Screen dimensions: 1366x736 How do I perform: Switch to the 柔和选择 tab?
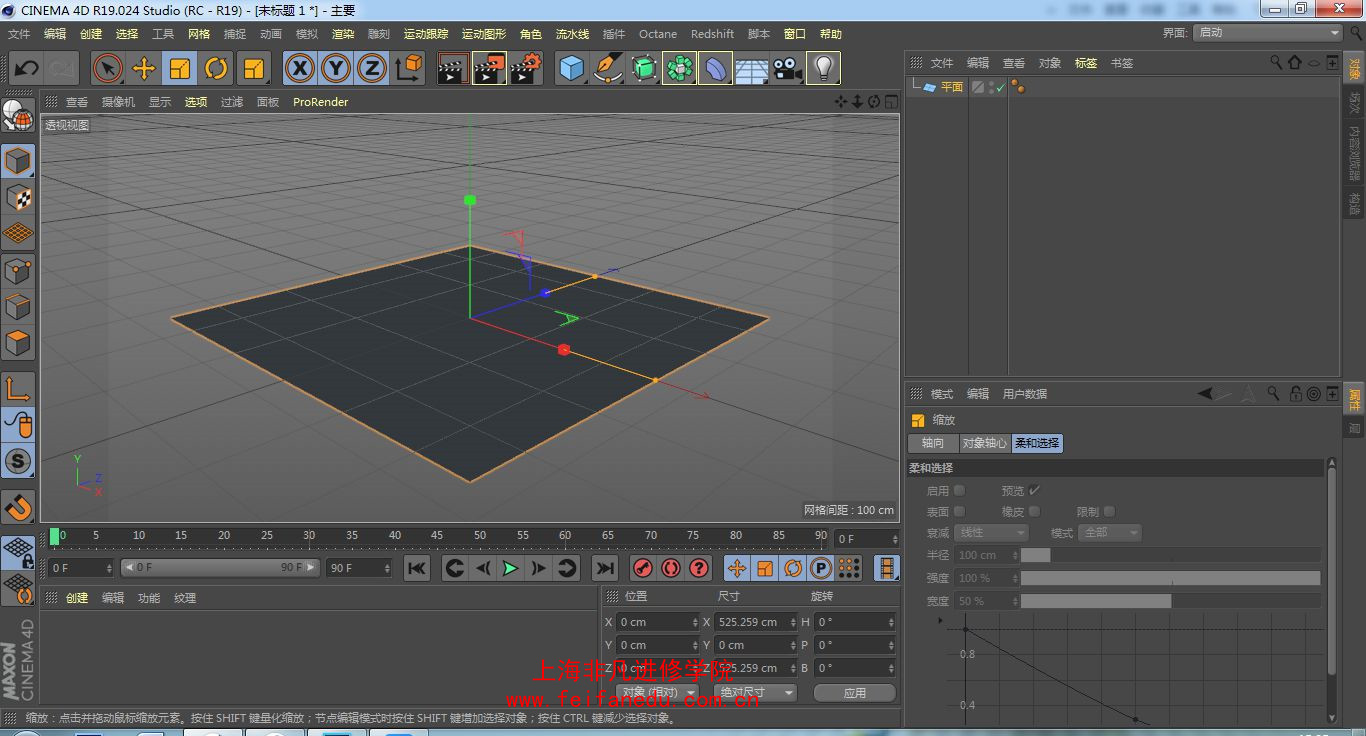1037,443
